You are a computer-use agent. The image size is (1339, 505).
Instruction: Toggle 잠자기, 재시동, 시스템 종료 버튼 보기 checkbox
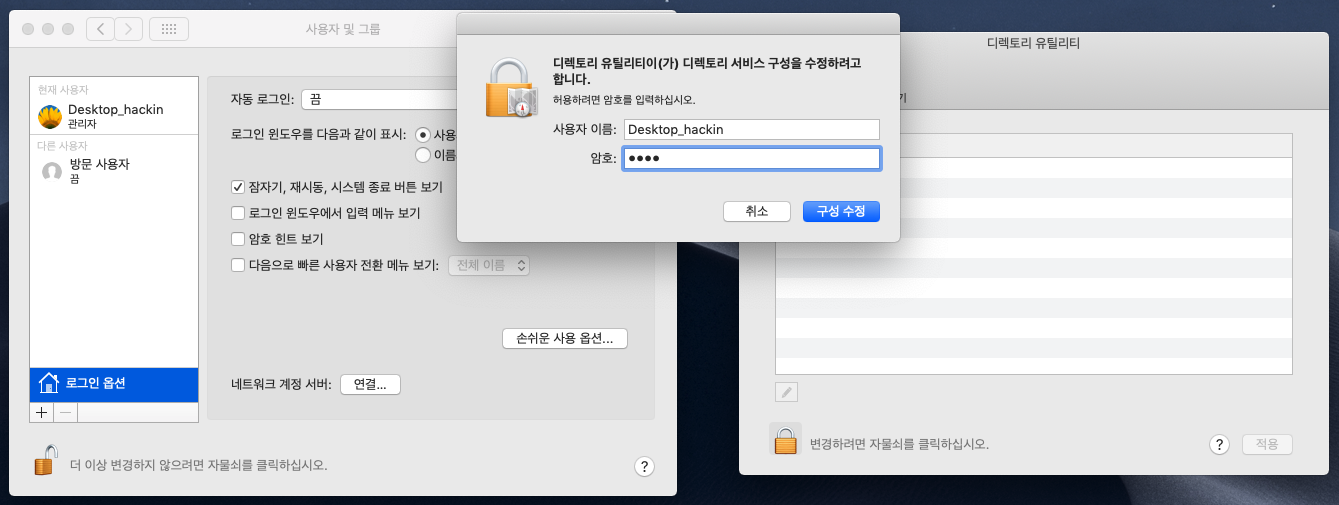tap(238, 187)
